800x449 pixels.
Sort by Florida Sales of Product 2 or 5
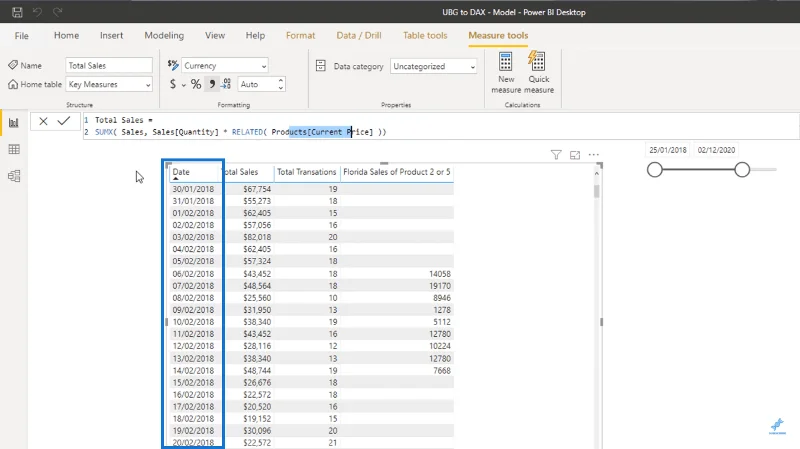pos(397,172)
